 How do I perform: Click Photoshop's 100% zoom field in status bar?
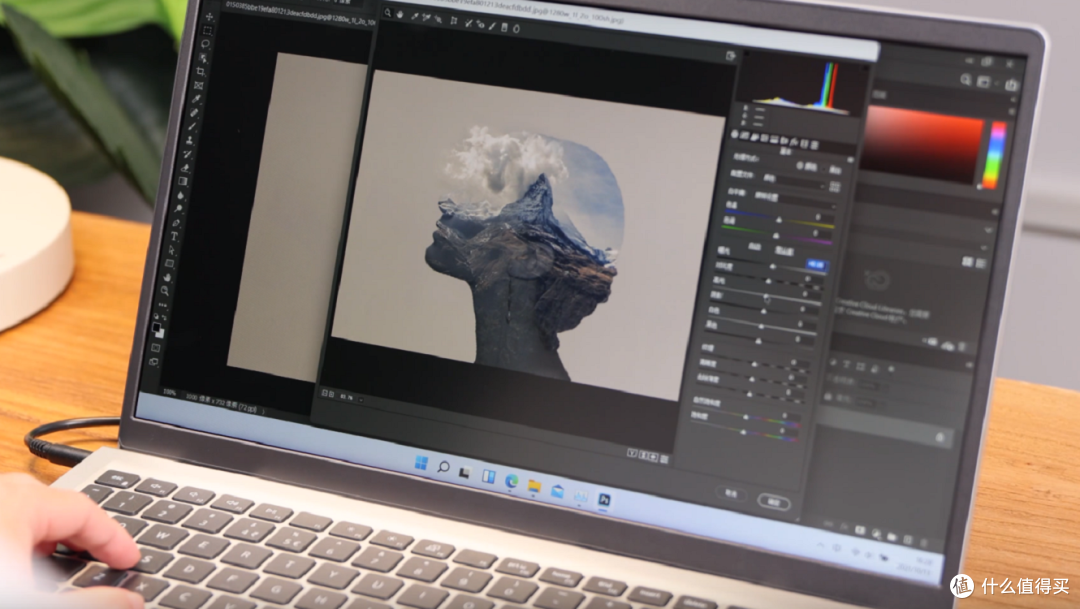coord(169,392)
